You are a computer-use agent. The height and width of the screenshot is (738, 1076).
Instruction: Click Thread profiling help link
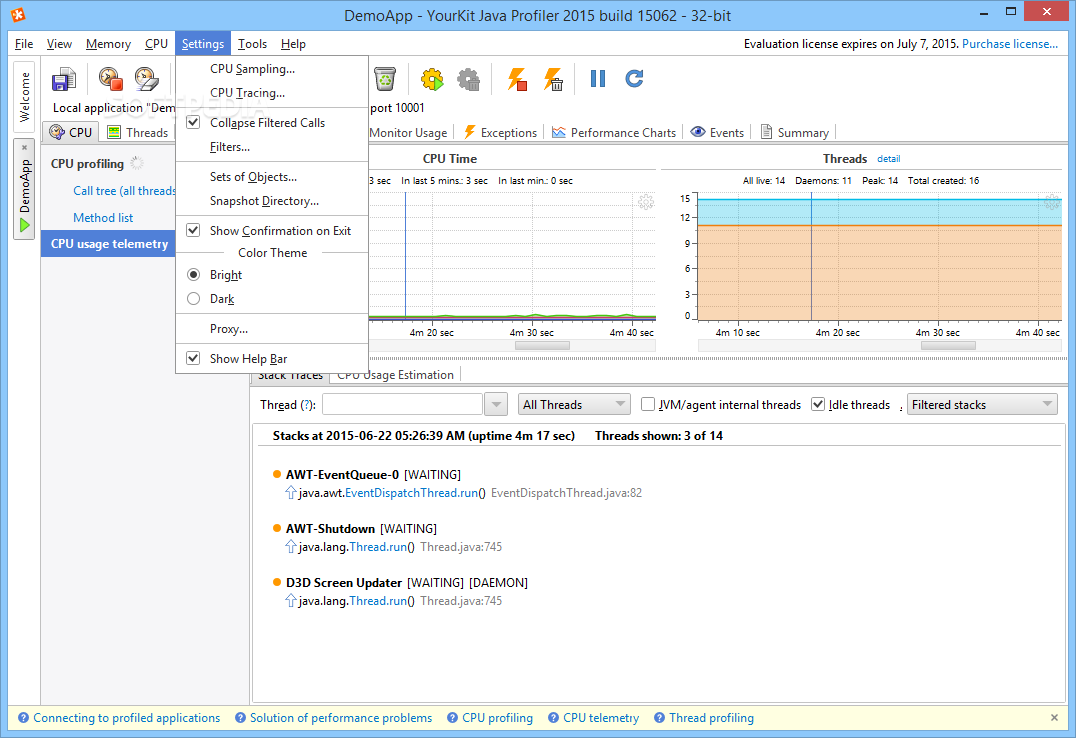[711, 717]
